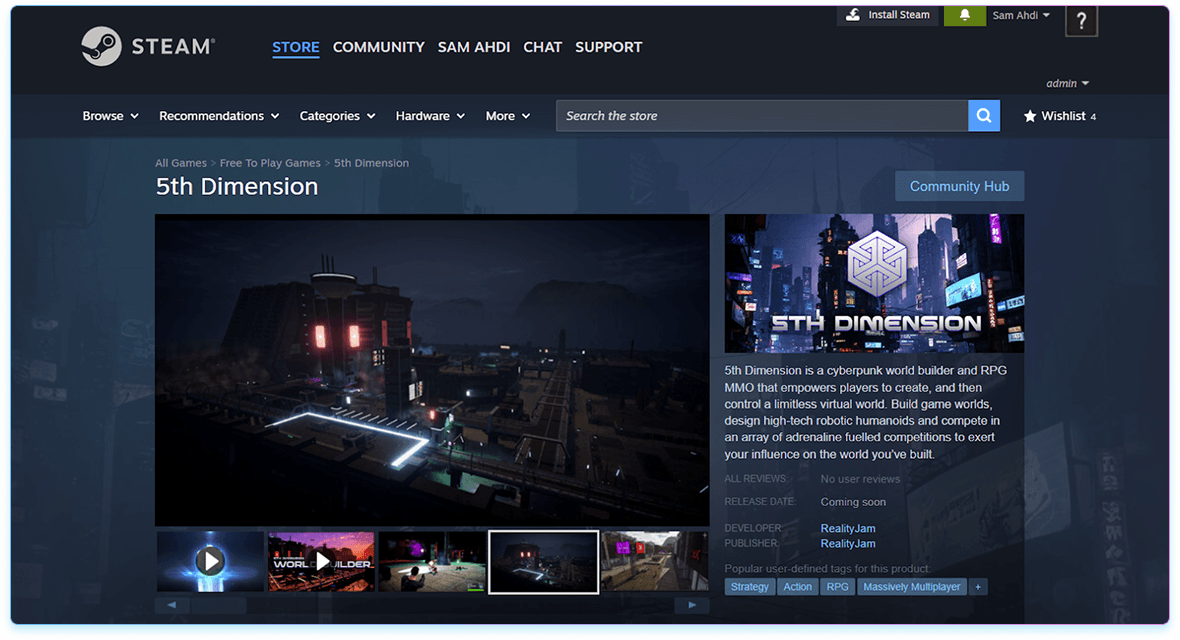Click the thumbnail strip scrollbar handle

click(x=218, y=605)
